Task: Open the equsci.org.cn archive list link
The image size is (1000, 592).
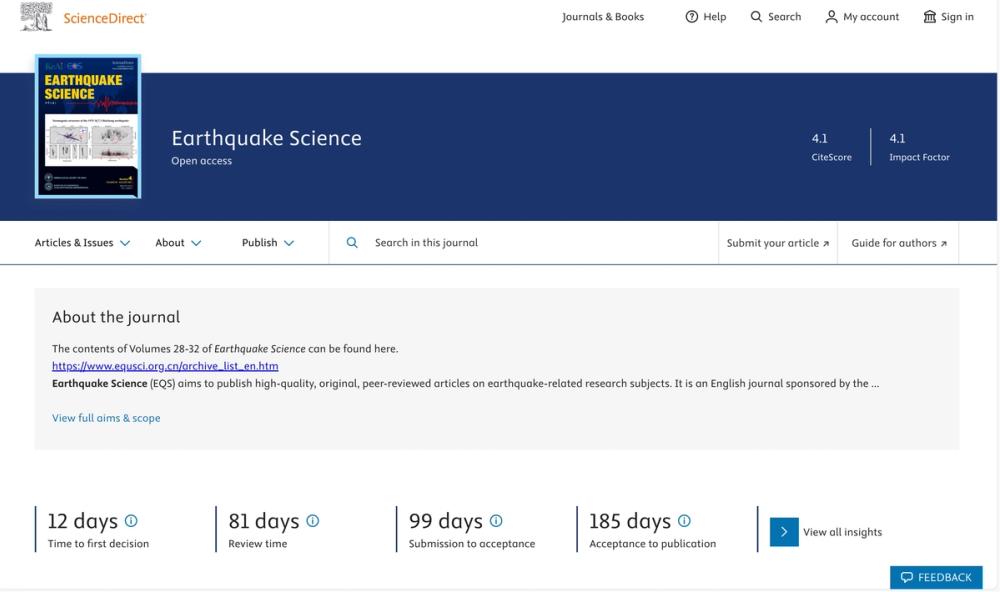Action: (x=165, y=366)
